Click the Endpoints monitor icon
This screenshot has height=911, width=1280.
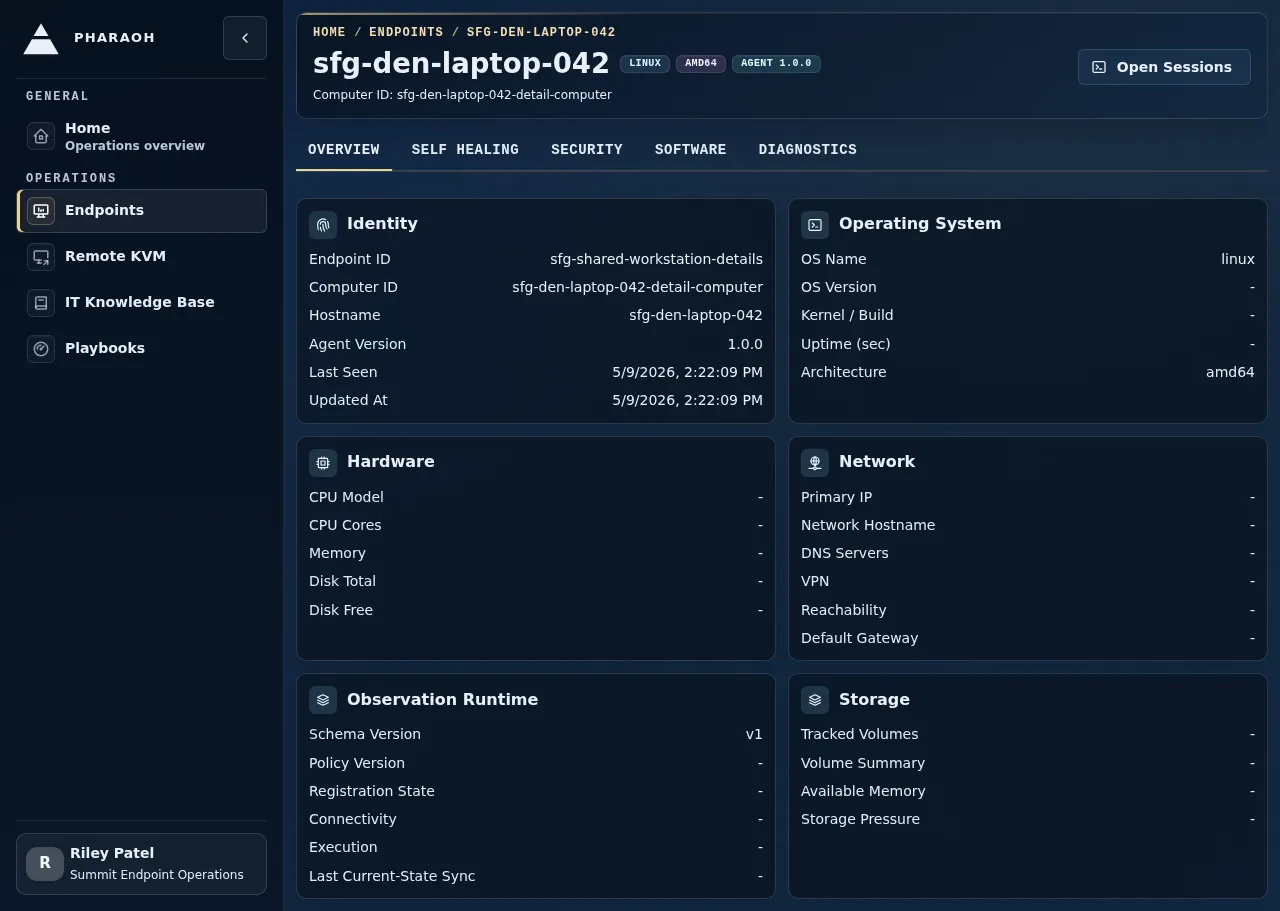pyautogui.click(x=41, y=211)
